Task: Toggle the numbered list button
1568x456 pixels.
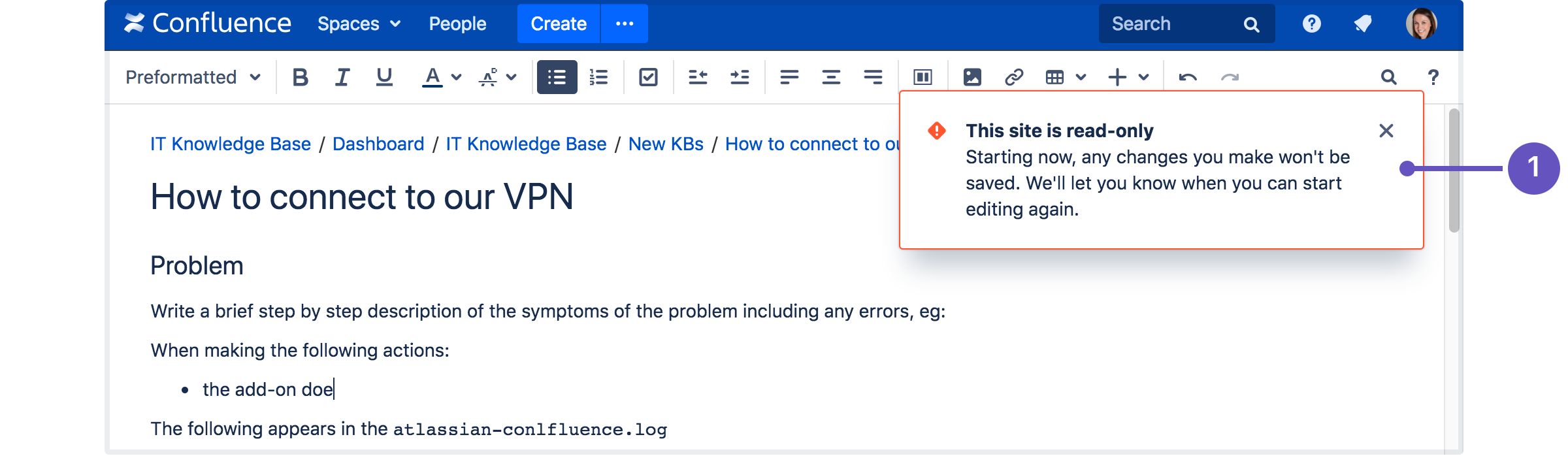Action: (x=598, y=77)
